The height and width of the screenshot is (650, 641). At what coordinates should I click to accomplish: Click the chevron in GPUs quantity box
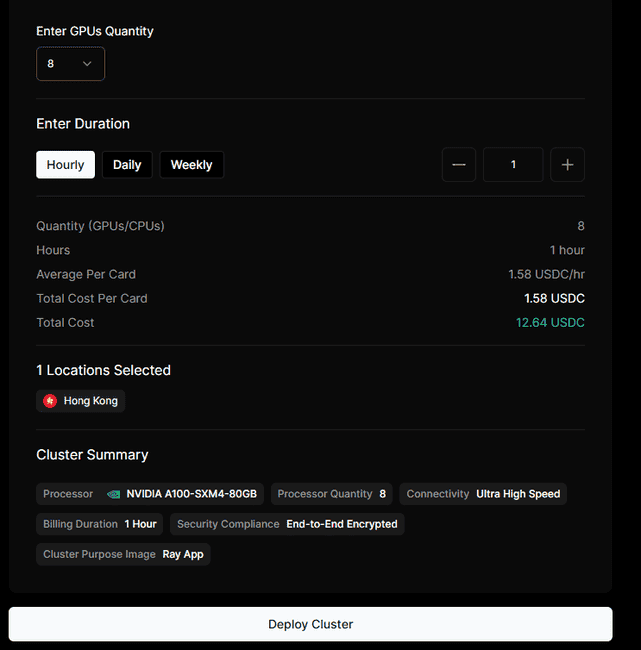point(87,64)
